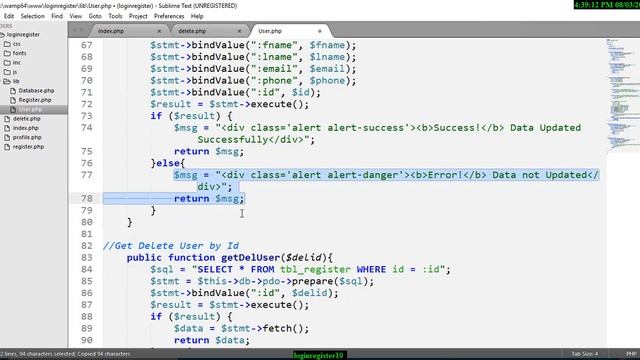Click bindValue ":phone" line
The height and width of the screenshot is (360, 640).
tap(253, 80)
